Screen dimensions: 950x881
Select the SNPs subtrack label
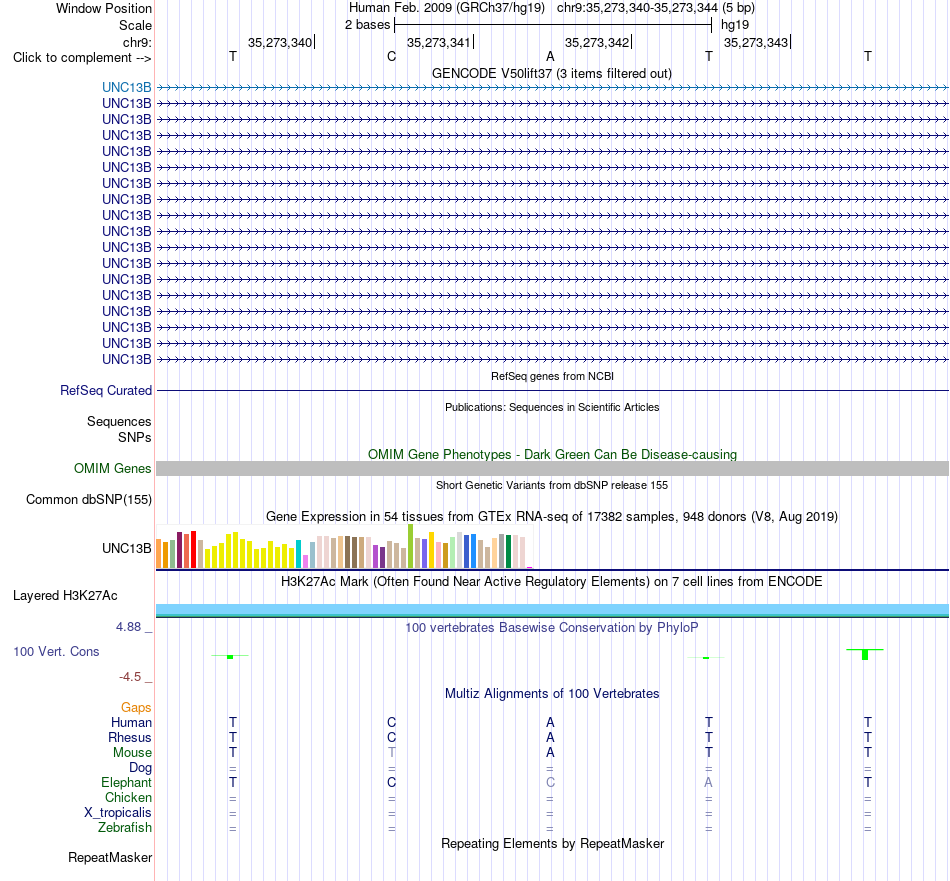(135, 437)
